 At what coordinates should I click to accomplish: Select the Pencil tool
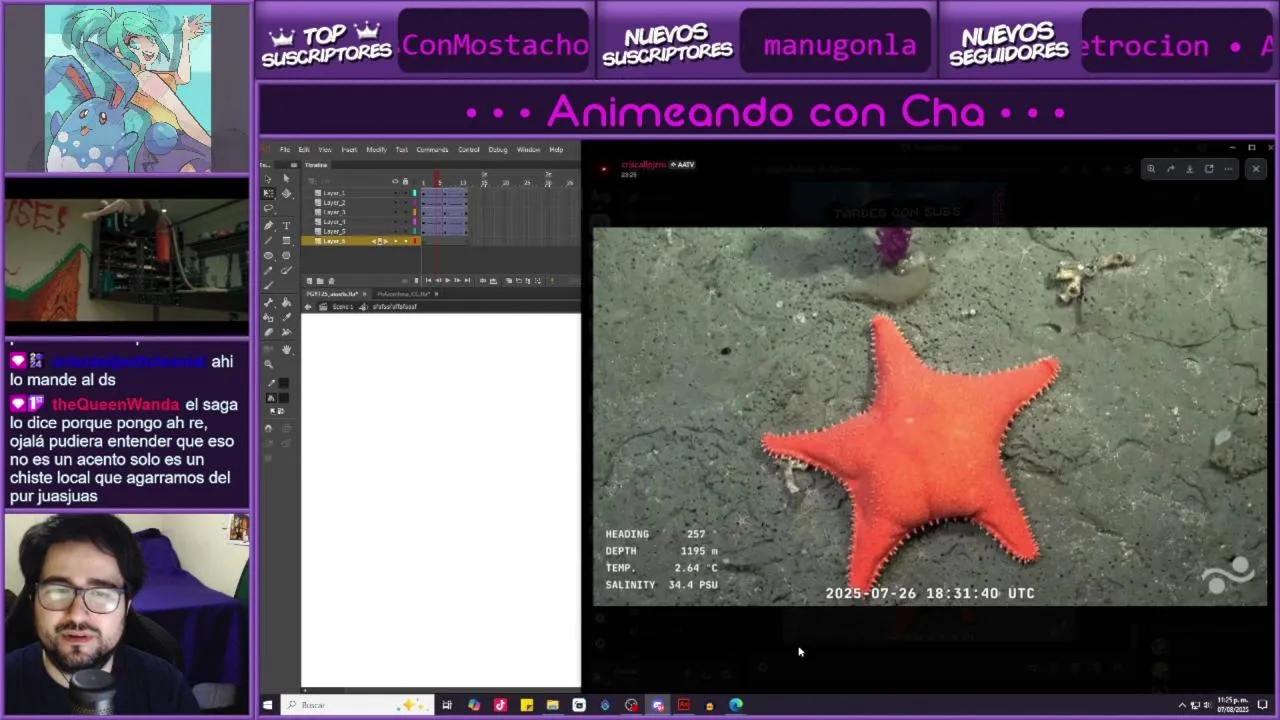[x=268, y=270]
